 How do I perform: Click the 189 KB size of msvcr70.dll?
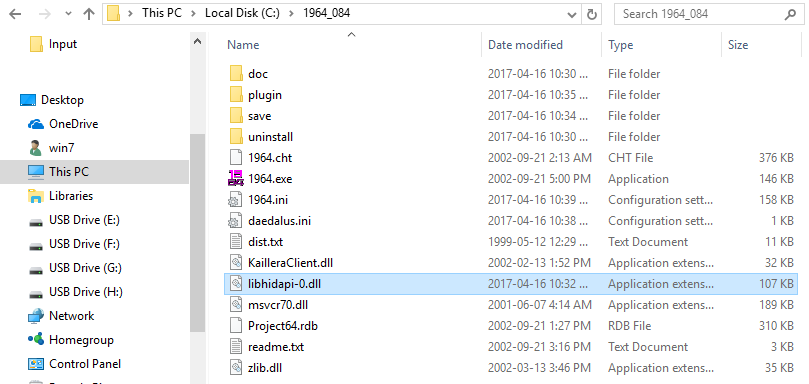click(776, 305)
